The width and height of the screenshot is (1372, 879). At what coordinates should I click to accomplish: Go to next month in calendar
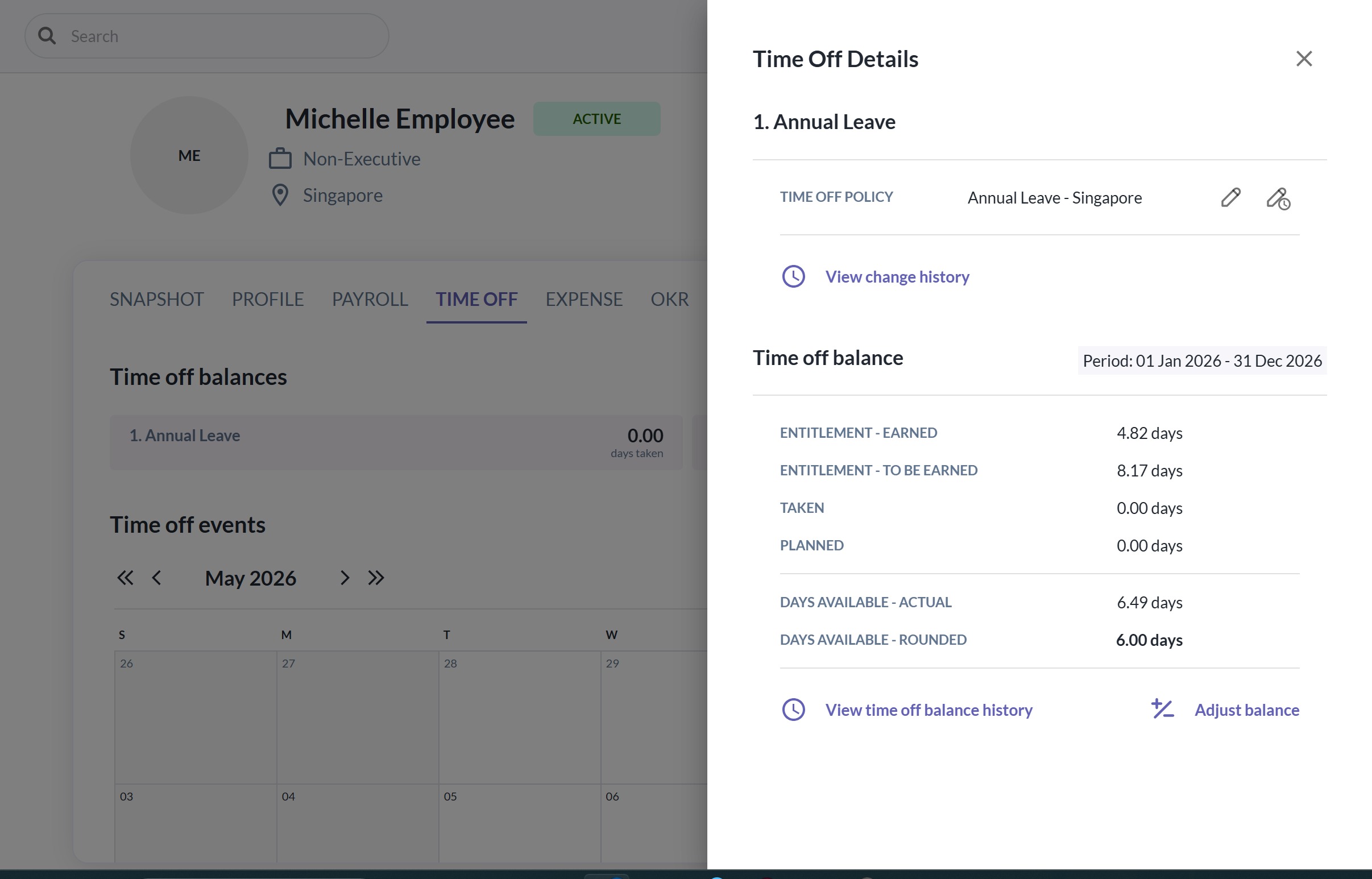(344, 578)
